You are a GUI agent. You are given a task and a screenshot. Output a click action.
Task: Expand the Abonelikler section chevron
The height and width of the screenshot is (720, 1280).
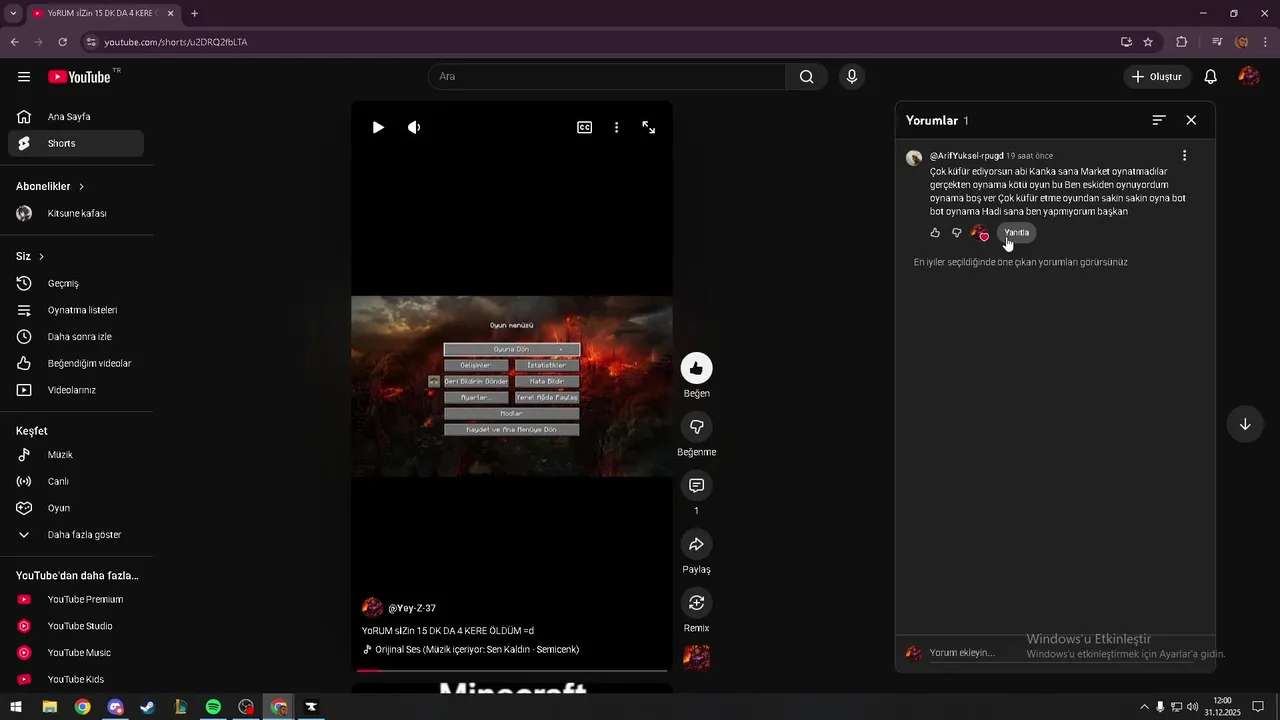tap(81, 187)
